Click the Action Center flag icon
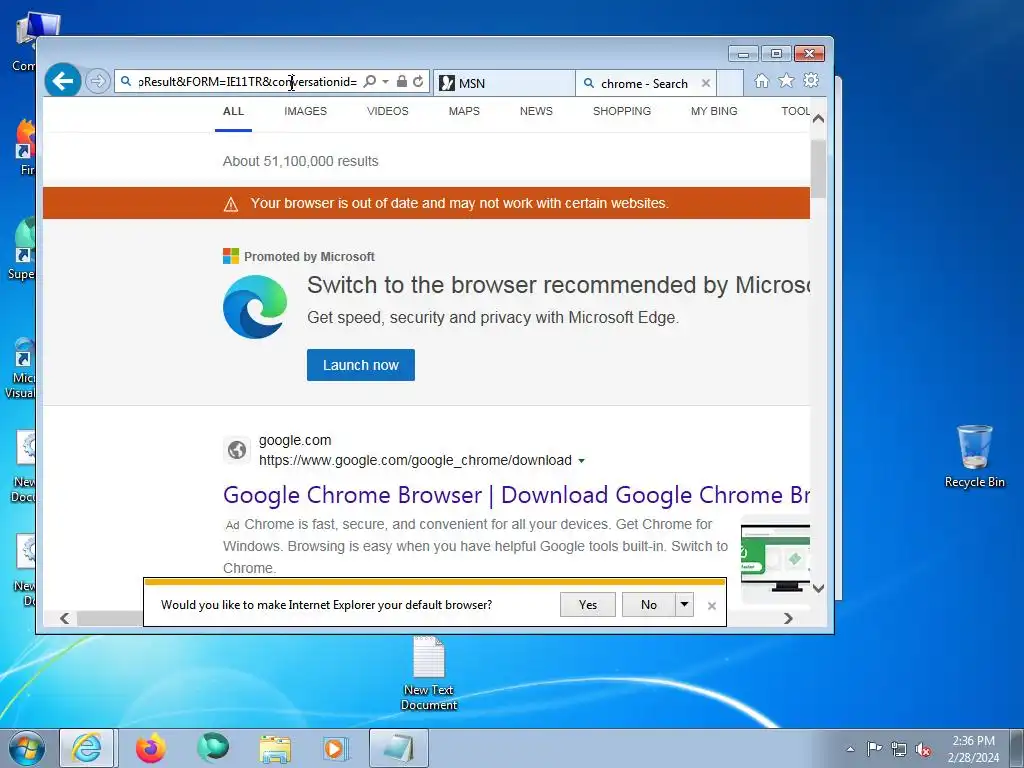Screen dimensions: 1024x768 (x=874, y=749)
